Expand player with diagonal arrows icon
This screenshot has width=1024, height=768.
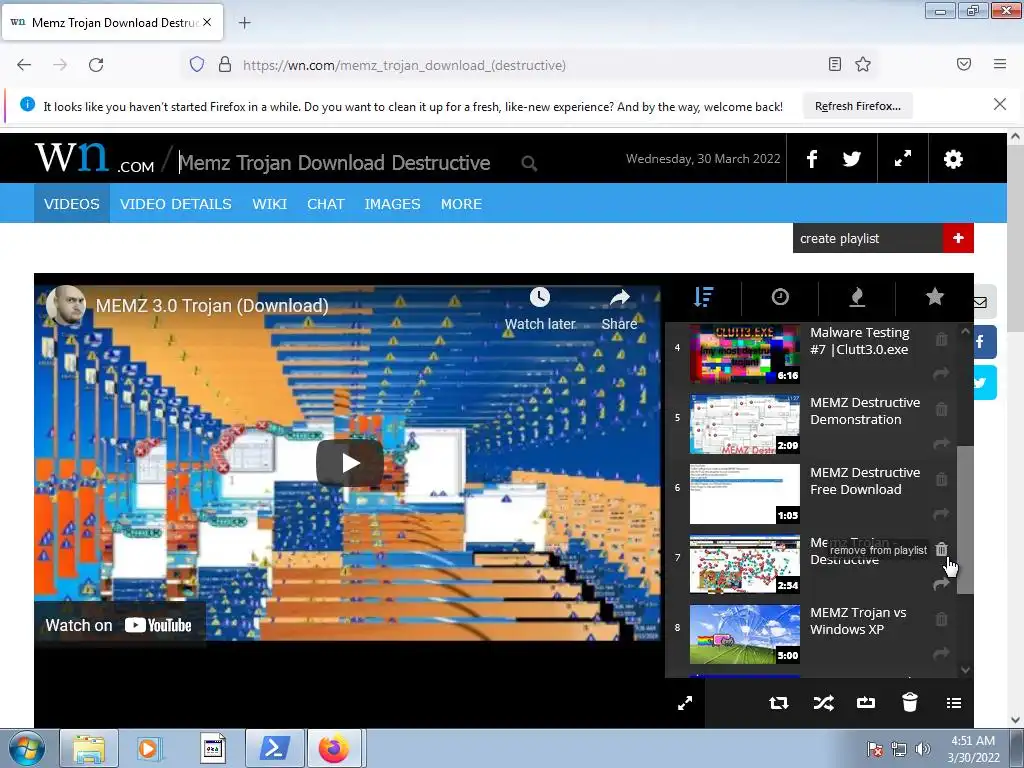click(685, 703)
